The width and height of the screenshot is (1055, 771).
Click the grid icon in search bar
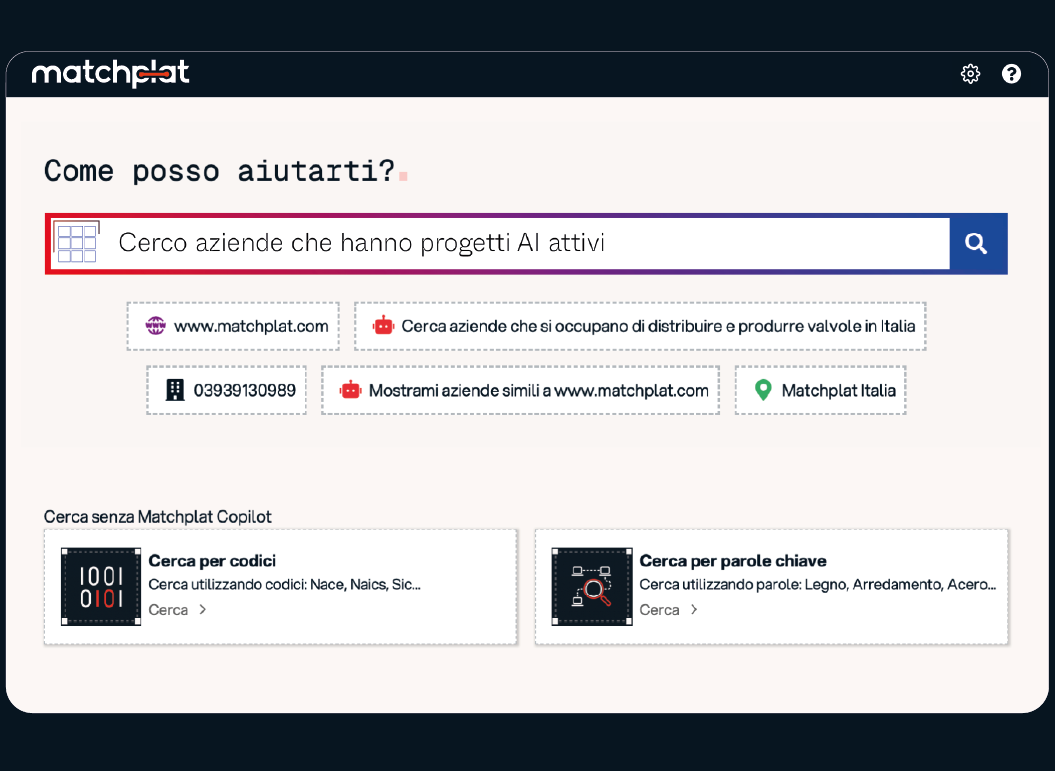tap(77, 243)
